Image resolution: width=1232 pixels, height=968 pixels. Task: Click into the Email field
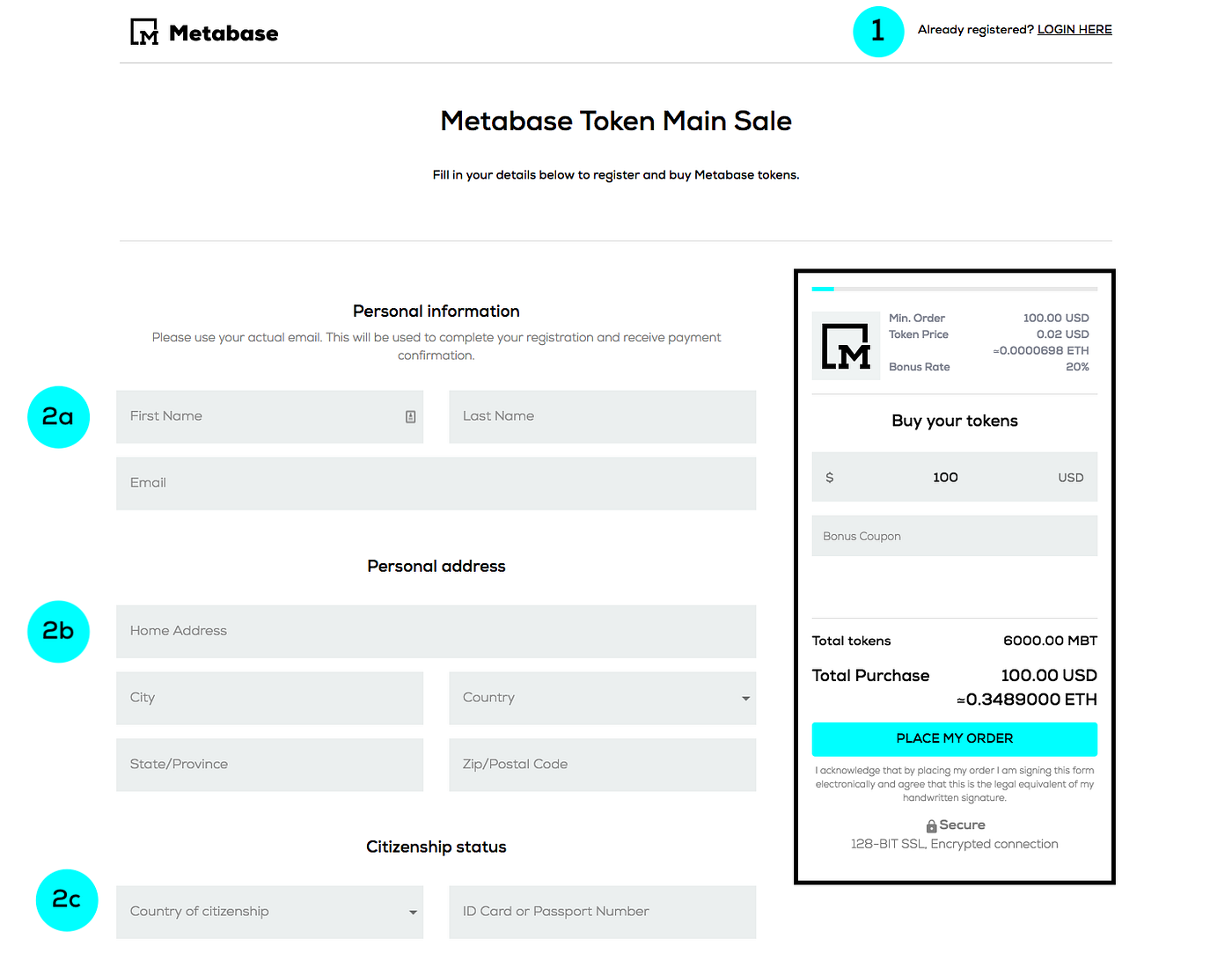(x=436, y=483)
